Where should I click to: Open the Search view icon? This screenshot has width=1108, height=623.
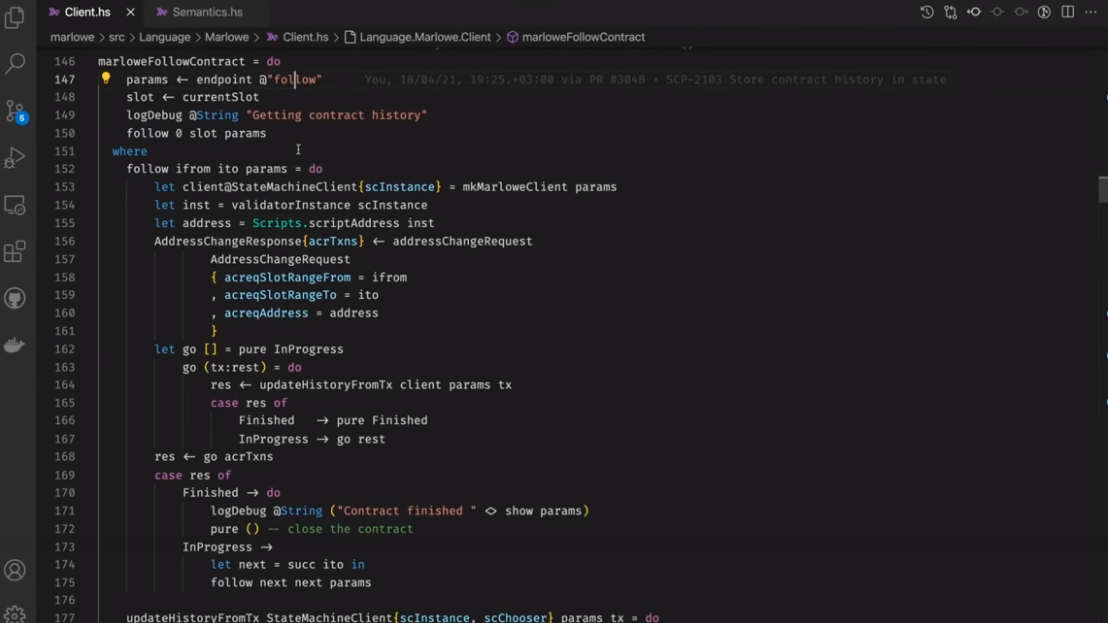[15, 64]
